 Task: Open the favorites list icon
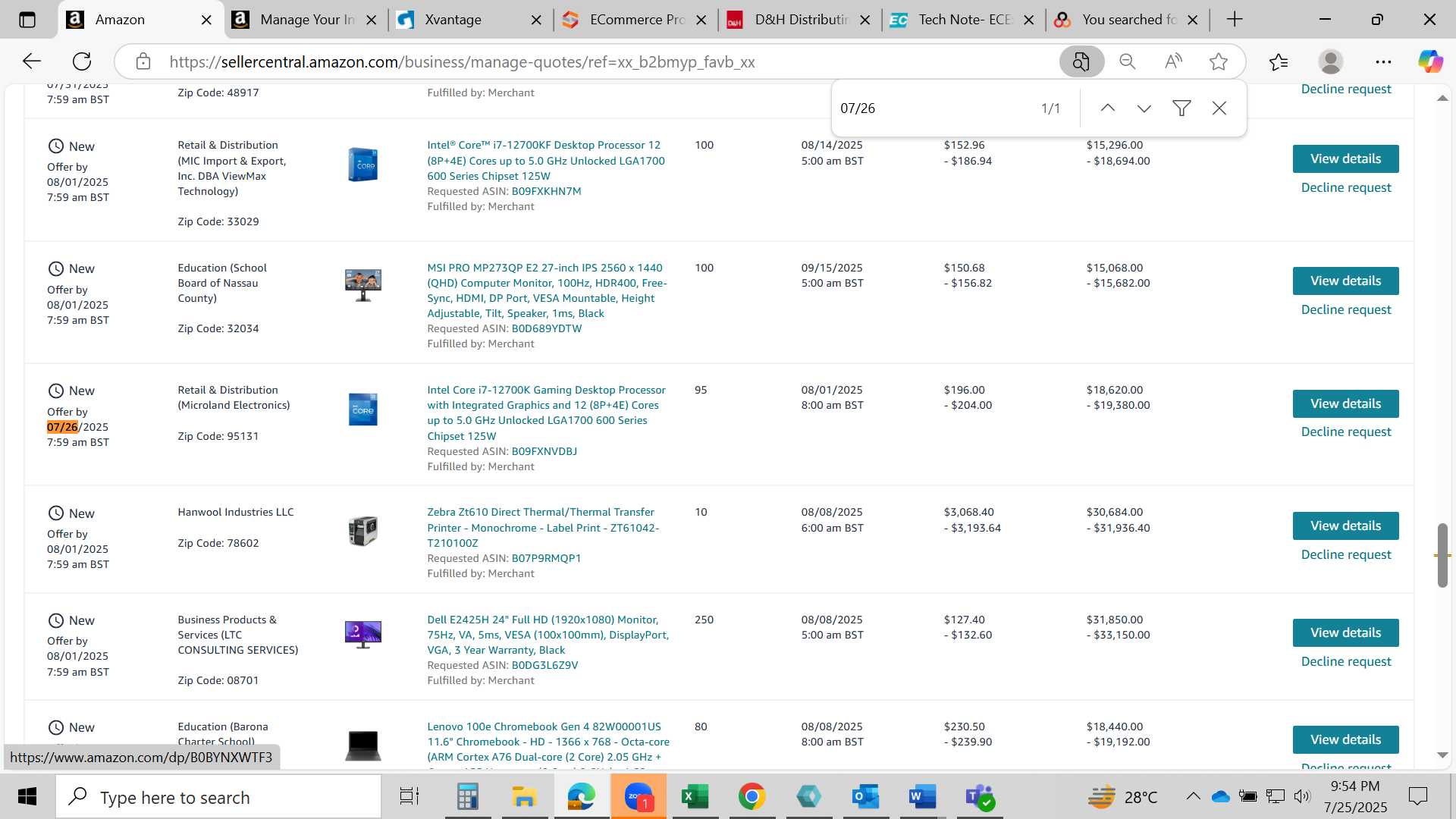click(x=1278, y=61)
